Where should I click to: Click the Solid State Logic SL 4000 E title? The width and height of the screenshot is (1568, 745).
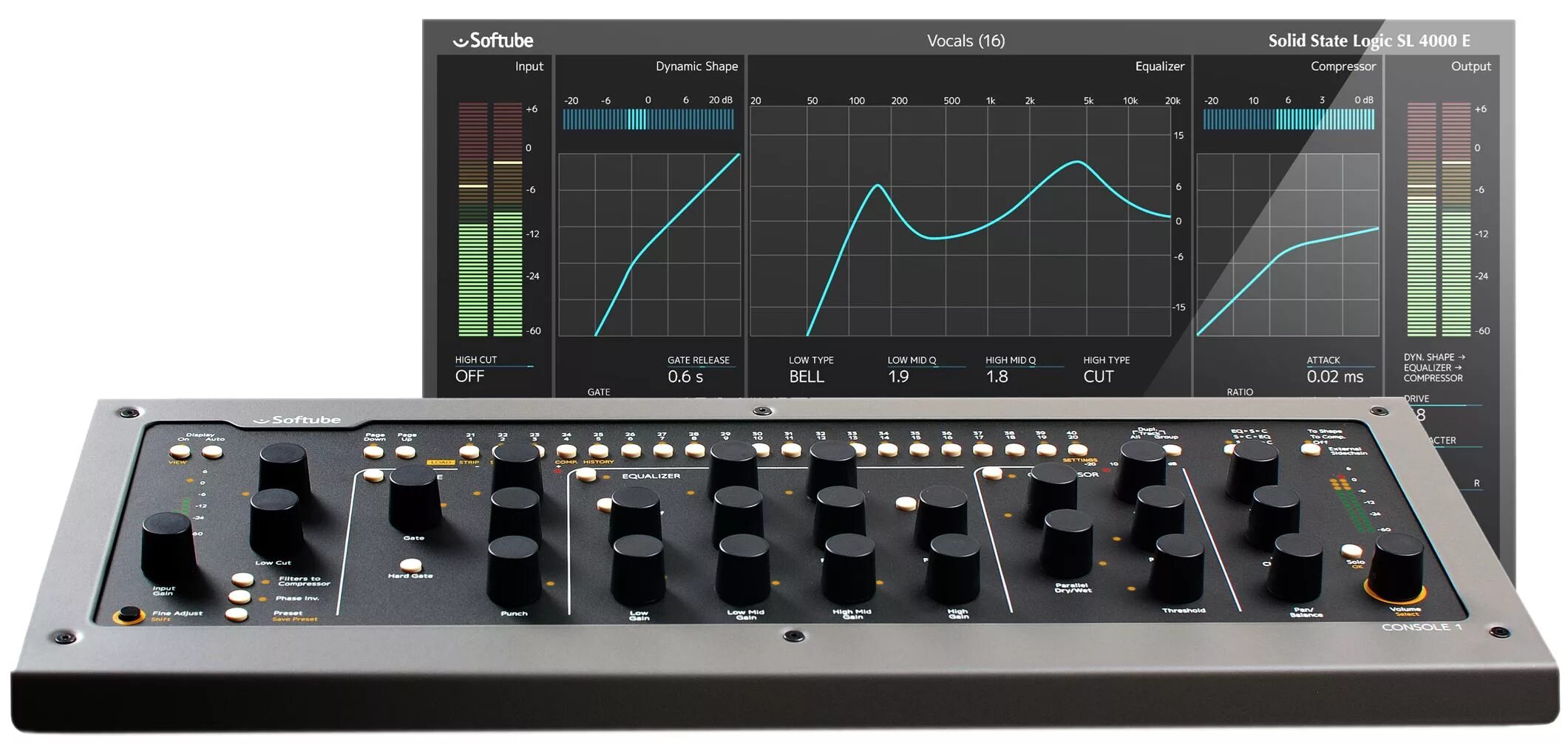pyautogui.click(x=1369, y=41)
